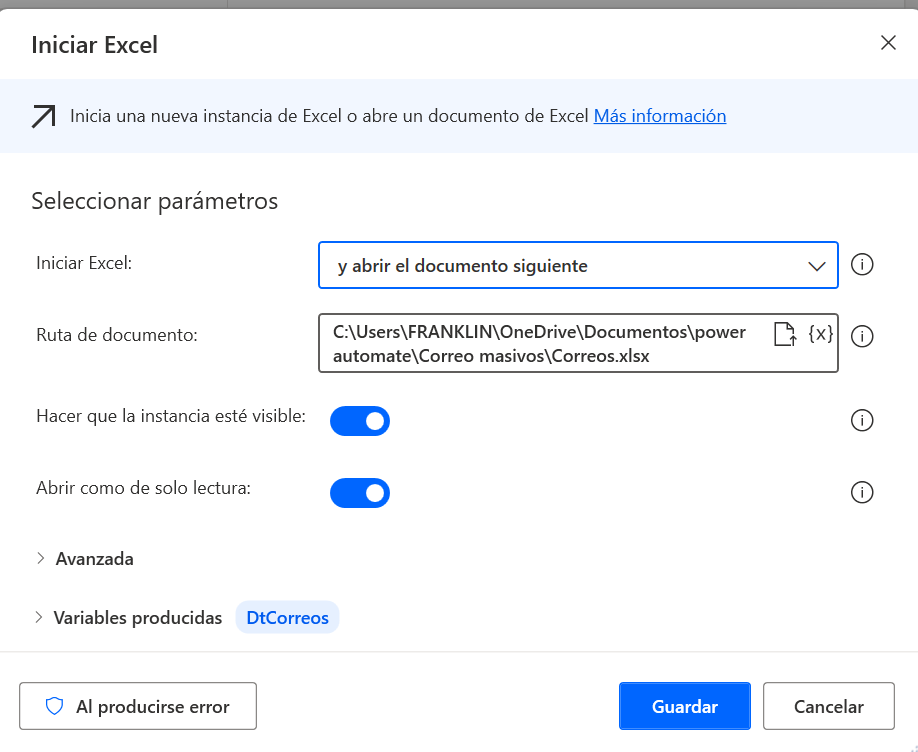The image size is (918, 752).
Task: Click the 'Ruta de documento:' label
Action: [117, 335]
